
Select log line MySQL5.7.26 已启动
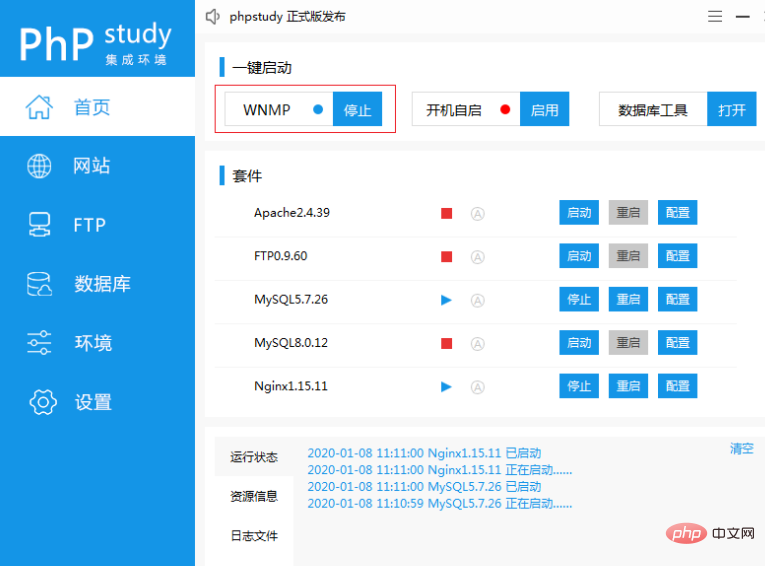[x=424, y=486]
